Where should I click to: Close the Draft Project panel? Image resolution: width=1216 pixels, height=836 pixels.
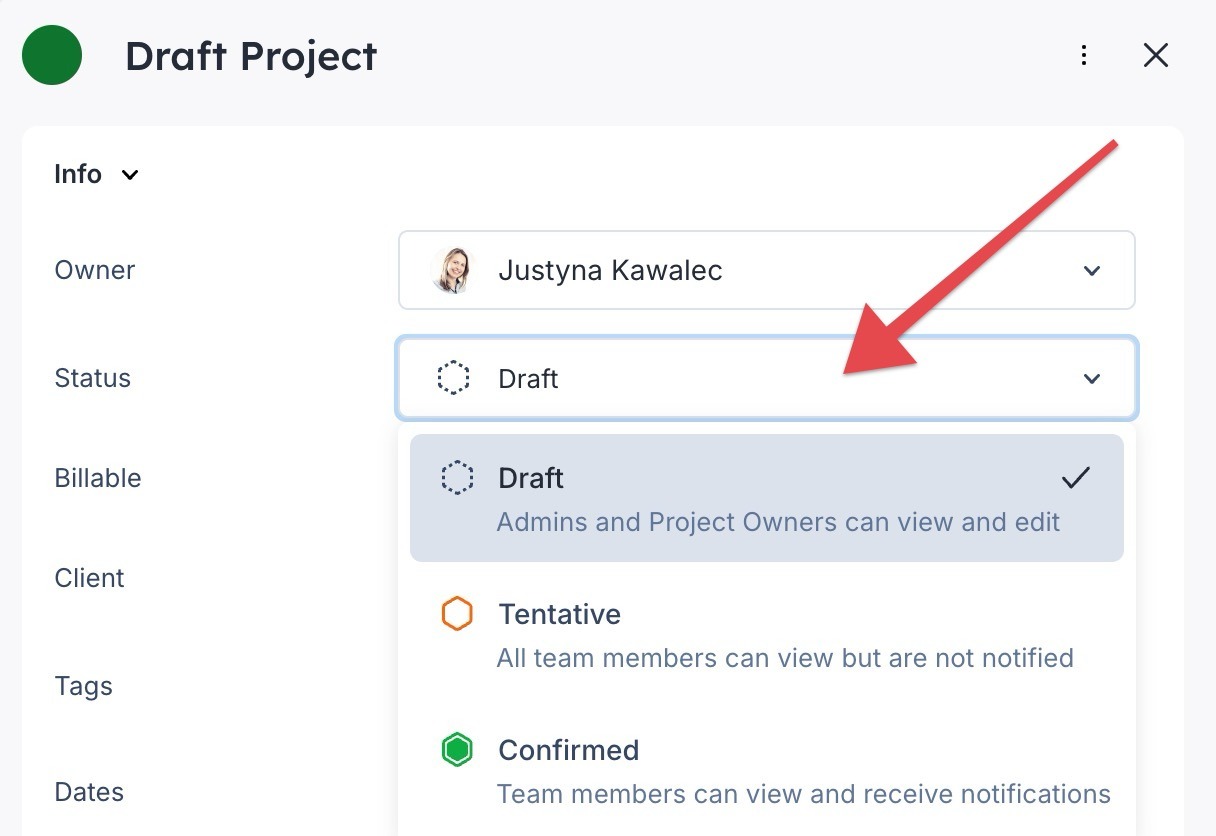click(x=1155, y=56)
